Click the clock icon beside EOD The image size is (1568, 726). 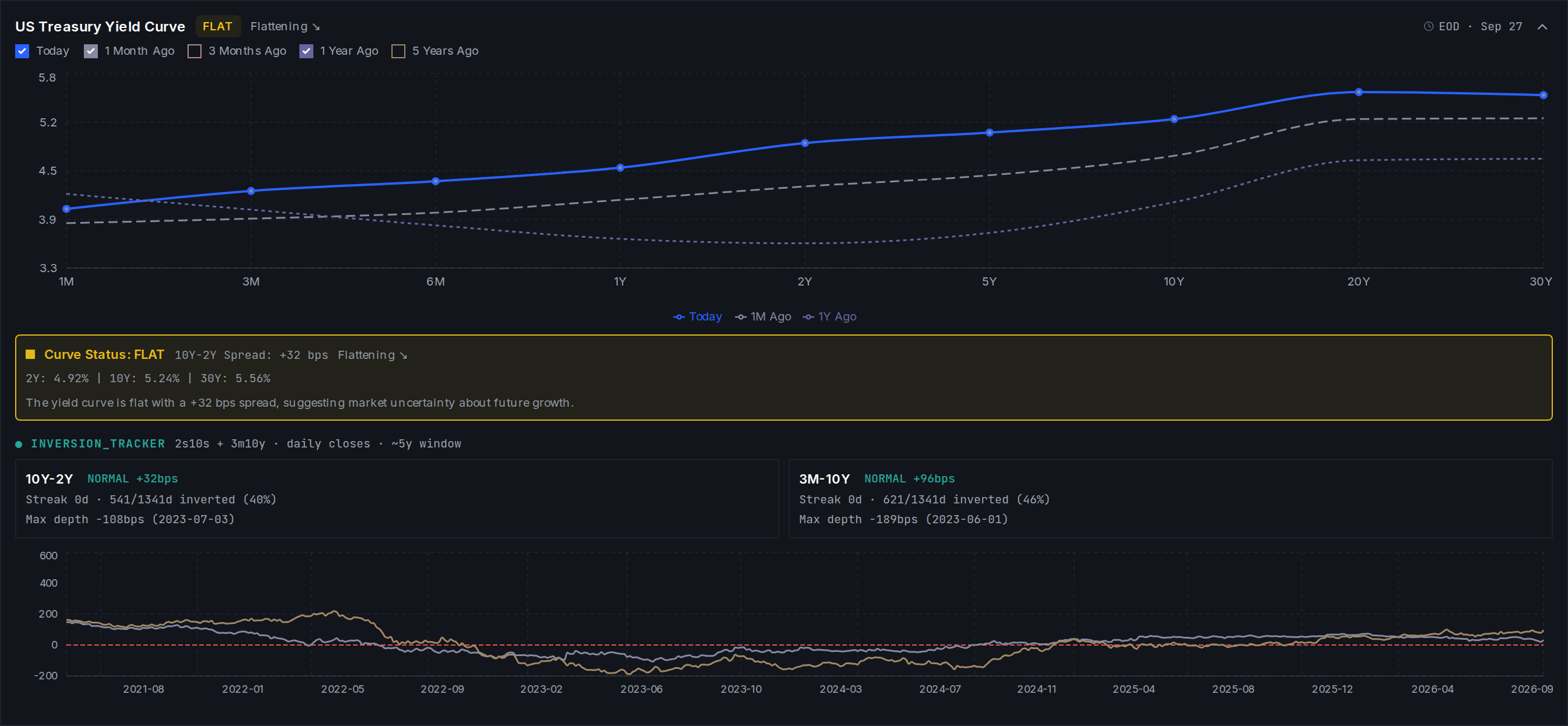click(x=1428, y=26)
